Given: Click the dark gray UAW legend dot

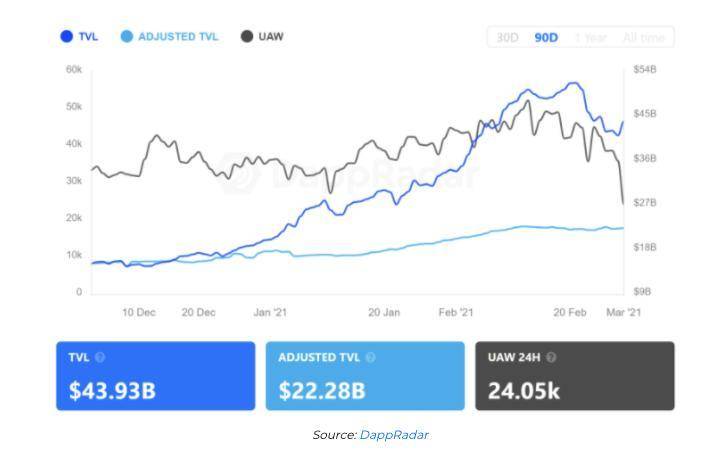Looking at the screenshot, I should click(x=247, y=37).
